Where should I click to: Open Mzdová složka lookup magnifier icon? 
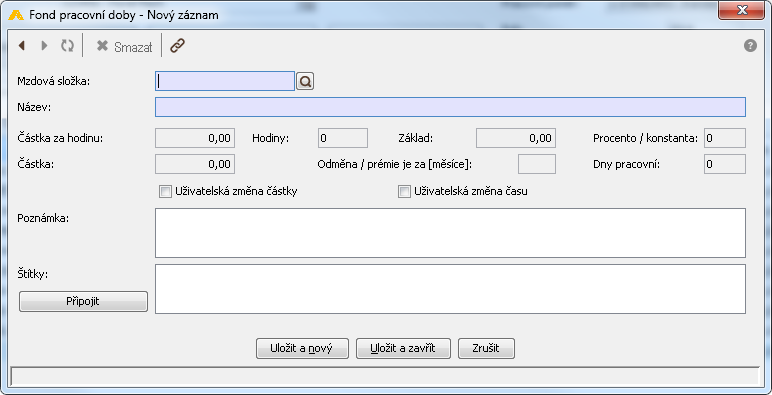[305, 81]
